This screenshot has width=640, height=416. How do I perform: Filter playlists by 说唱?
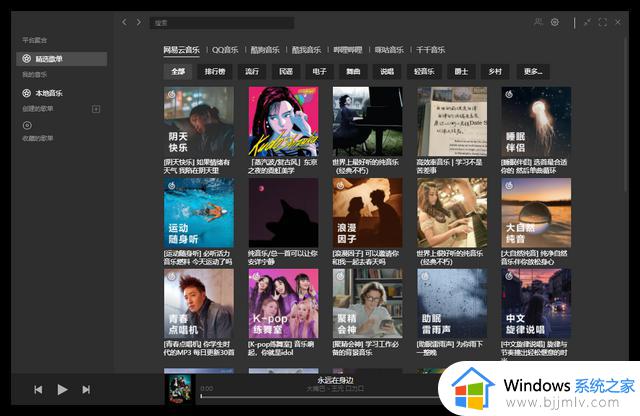click(387, 71)
